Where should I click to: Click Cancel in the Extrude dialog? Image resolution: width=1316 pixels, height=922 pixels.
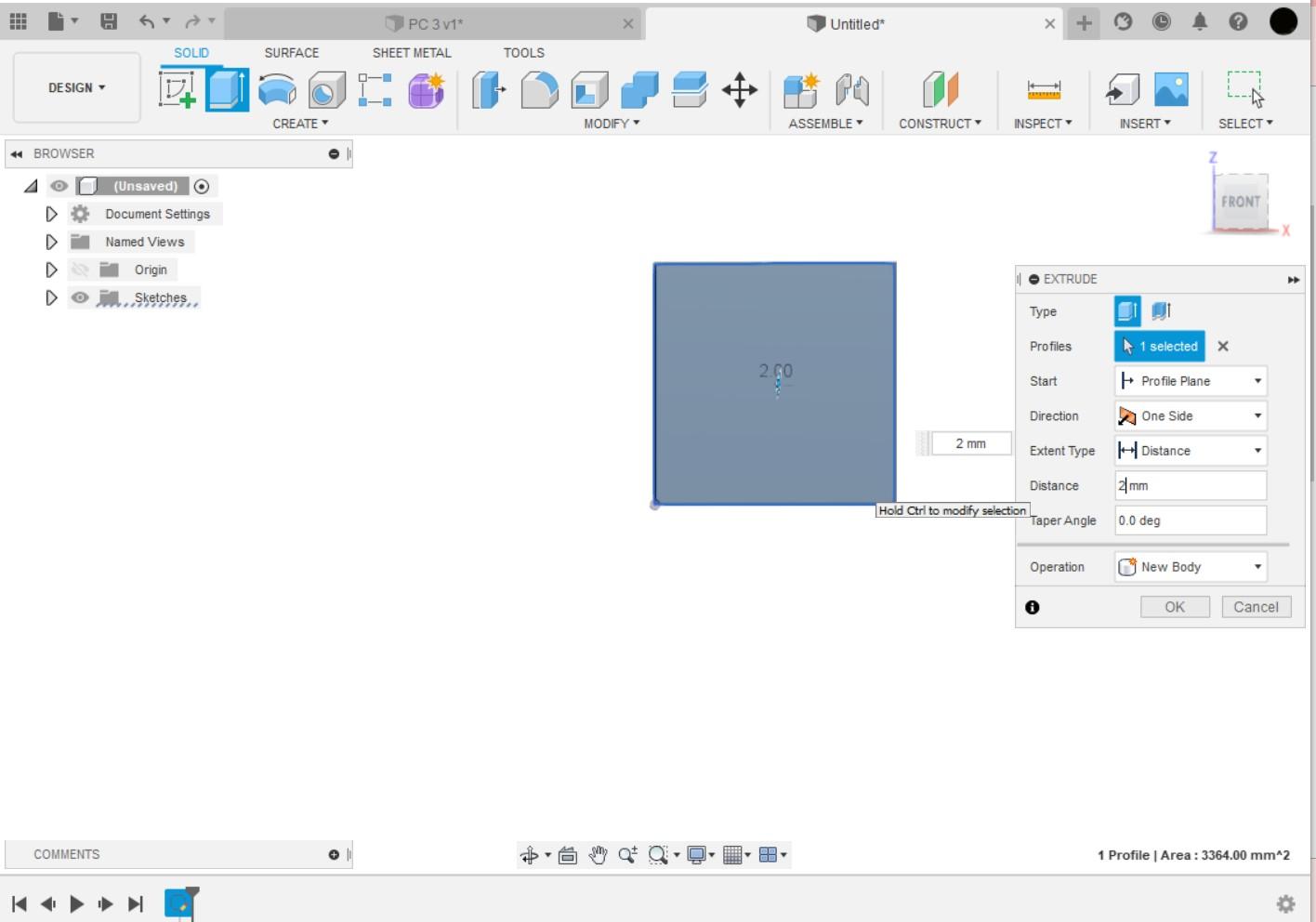(x=1256, y=607)
